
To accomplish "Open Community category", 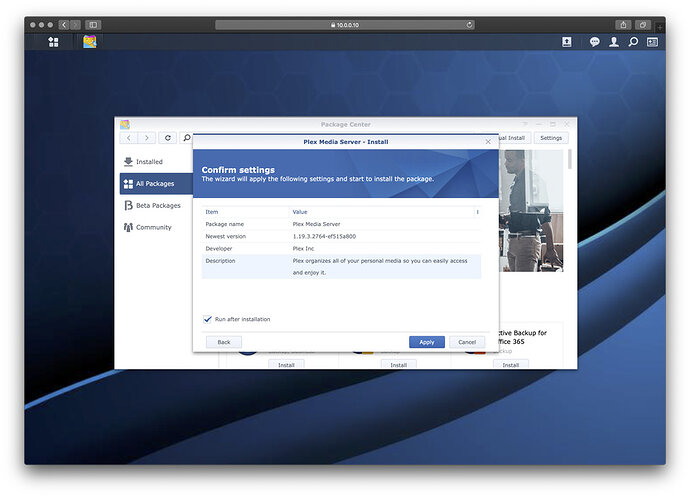I will tap(156, 227).
